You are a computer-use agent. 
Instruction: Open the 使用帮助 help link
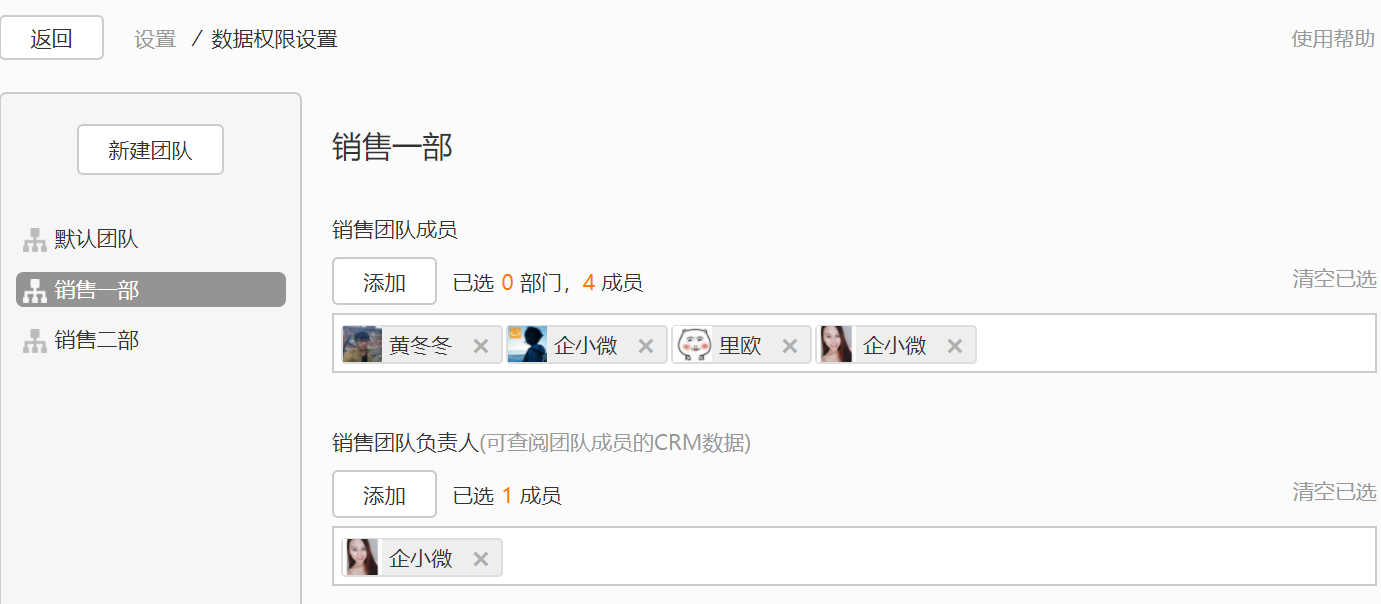[1333, 39]
